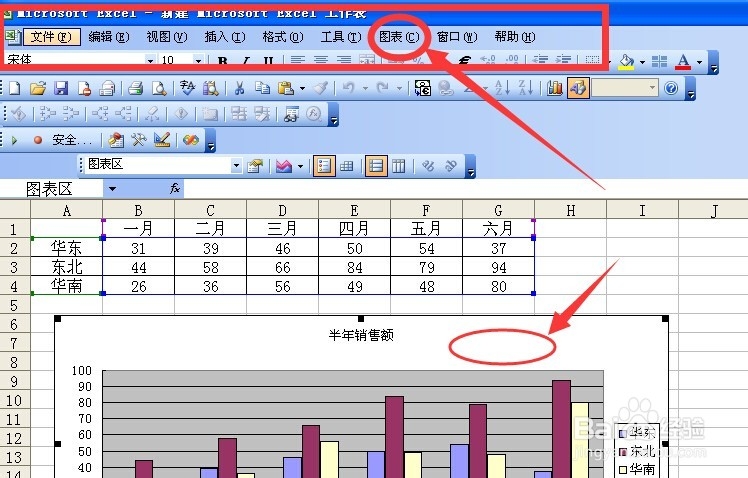
Task: Open the Visual Basic Editor icon
Action: tap(116, 140)
